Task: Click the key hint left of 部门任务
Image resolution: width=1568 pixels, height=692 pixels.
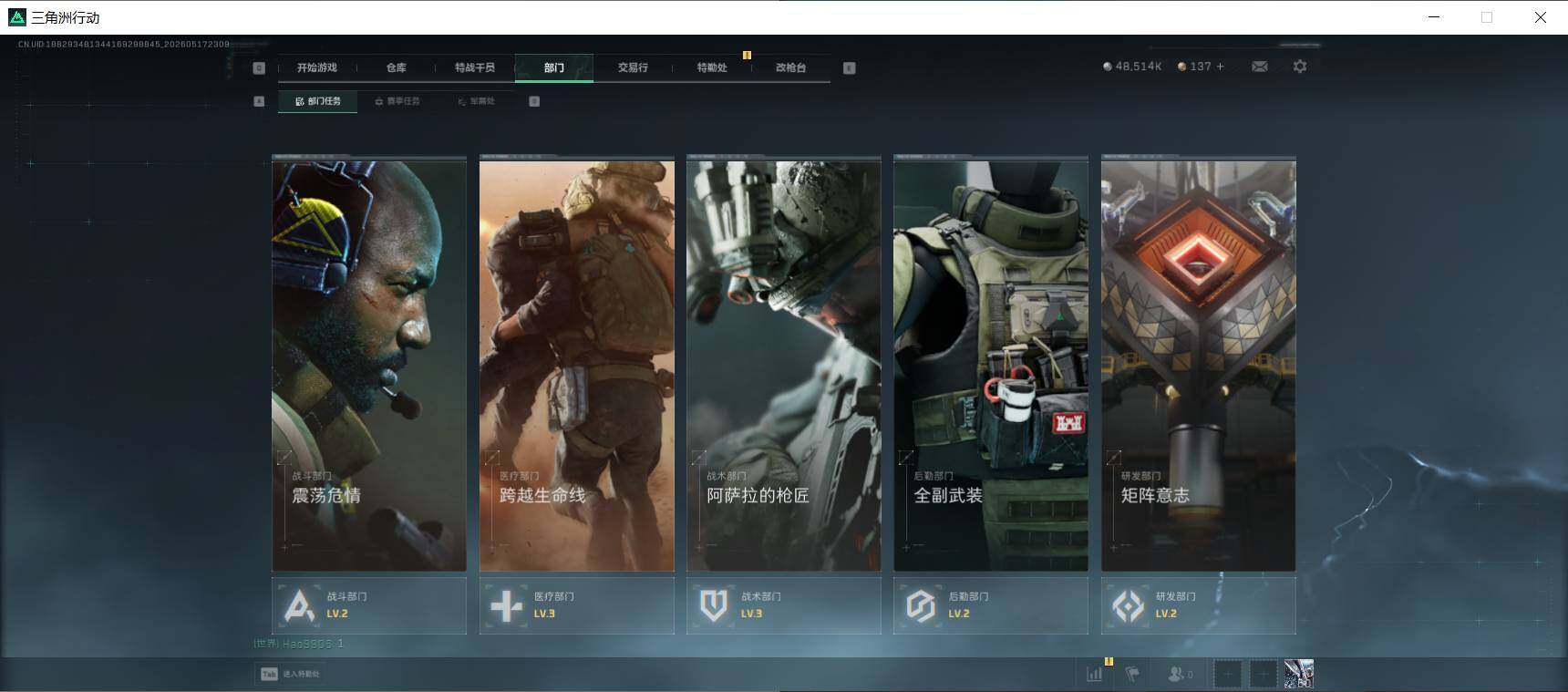Action: tap(259, 101)
